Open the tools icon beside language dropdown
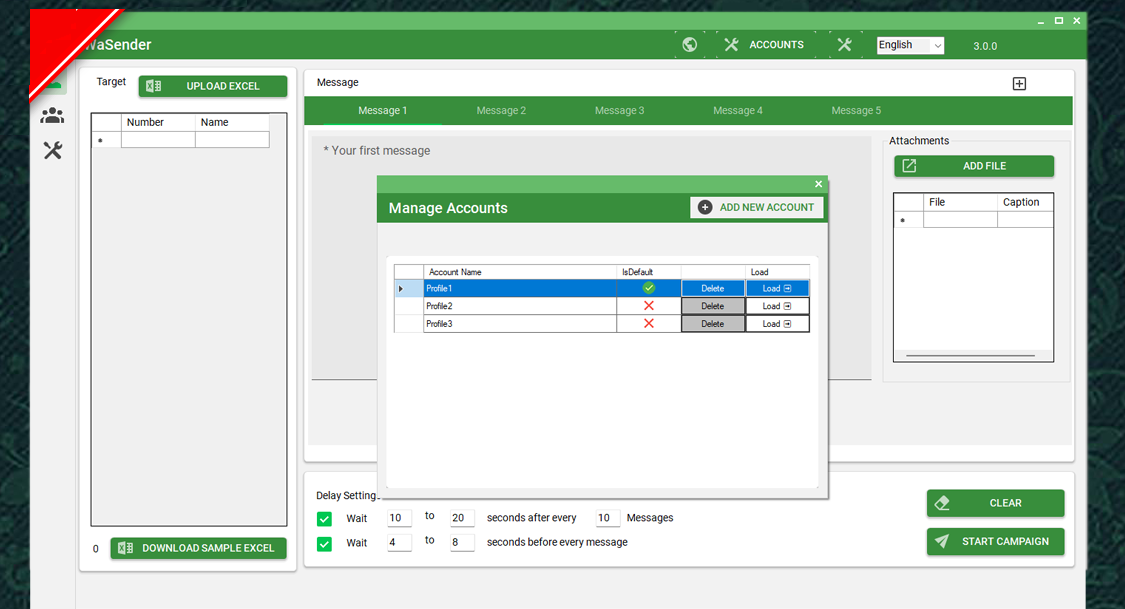The image size is (1125, 609). [844, 44]
